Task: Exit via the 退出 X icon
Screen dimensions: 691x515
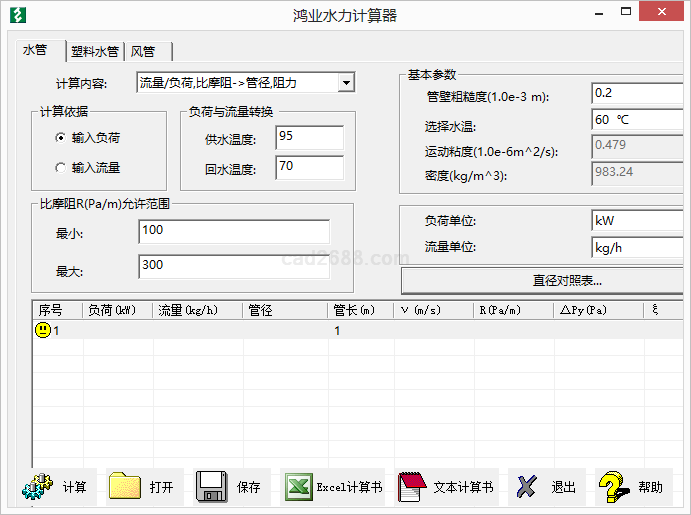Action: (527, 487)
